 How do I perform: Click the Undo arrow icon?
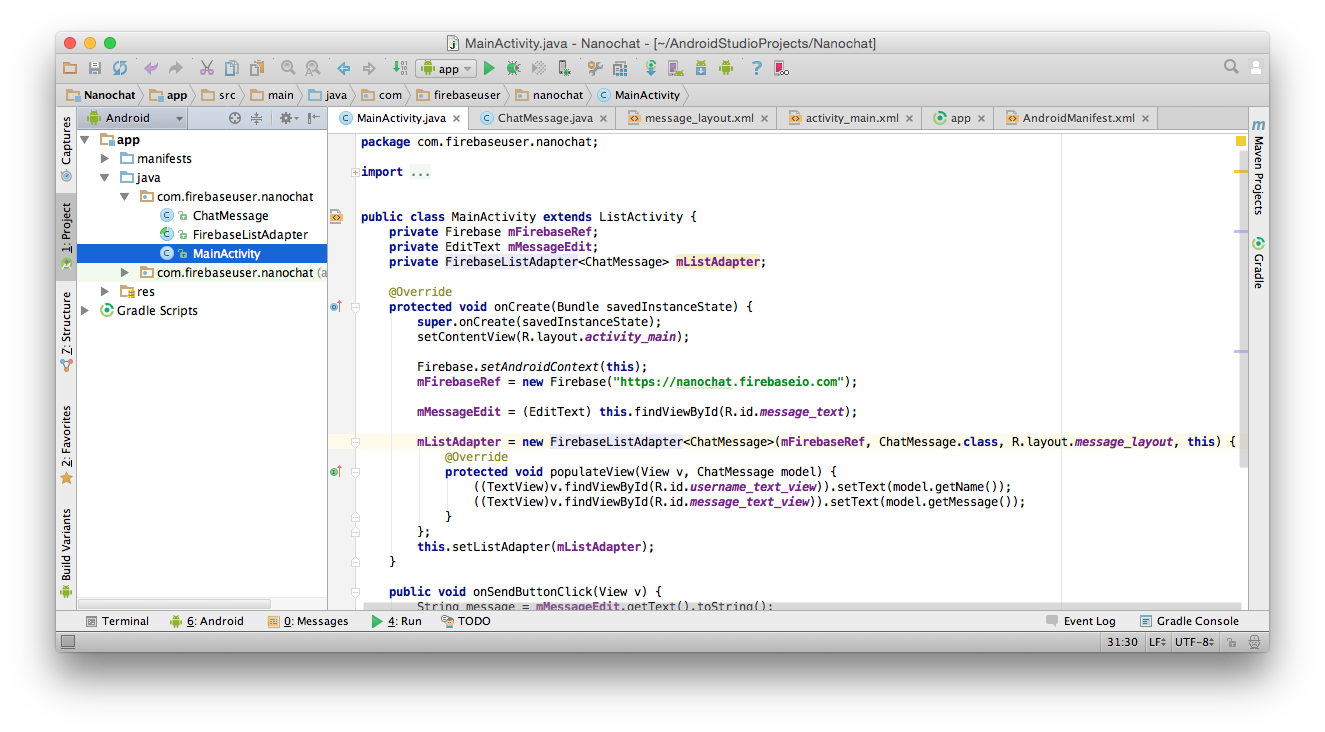point(151,68)
